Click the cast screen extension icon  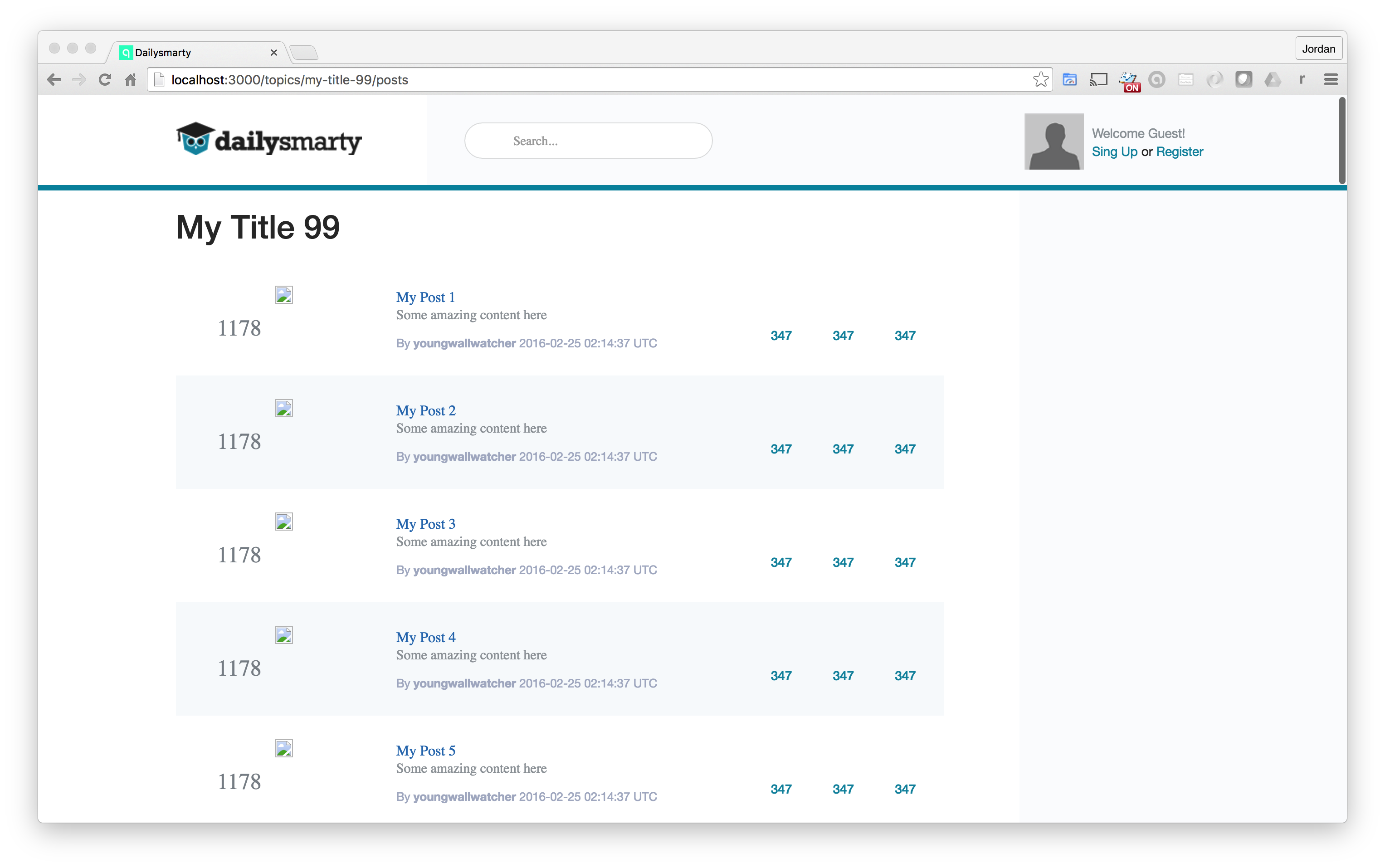[x=1098, y=80]
